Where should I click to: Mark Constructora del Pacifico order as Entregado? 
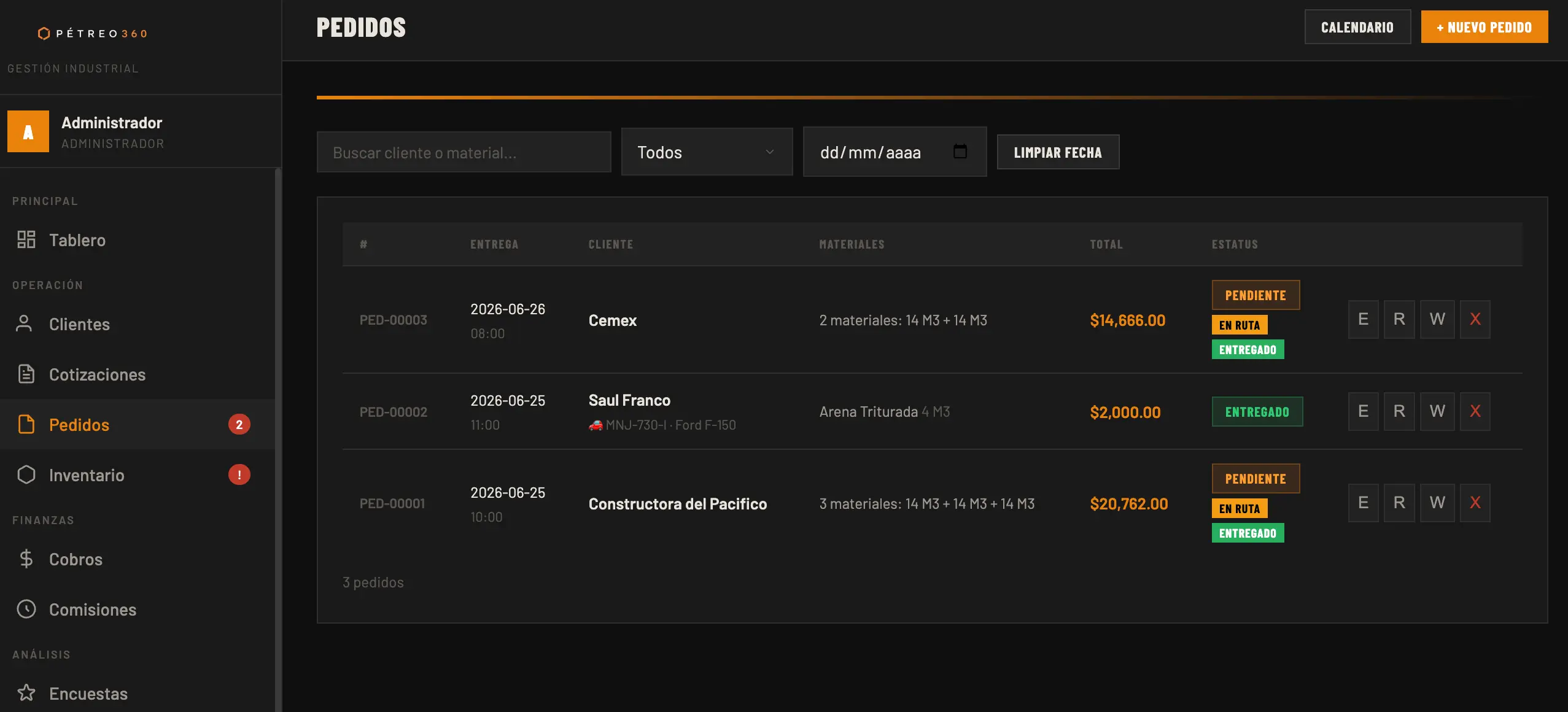(1248, 533)
